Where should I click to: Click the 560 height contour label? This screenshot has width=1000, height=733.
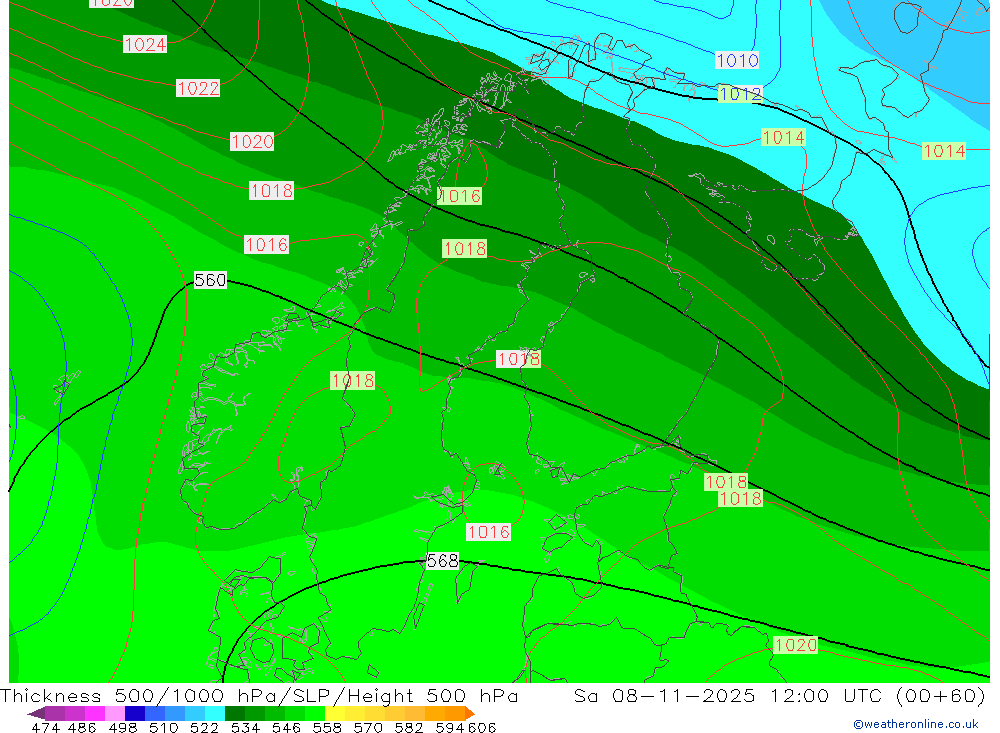click(x=210, y=280)
